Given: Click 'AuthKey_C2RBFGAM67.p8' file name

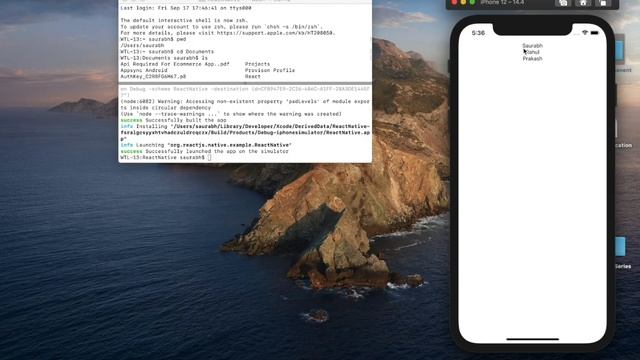Looking at the screenshot, I should (153, 76).
